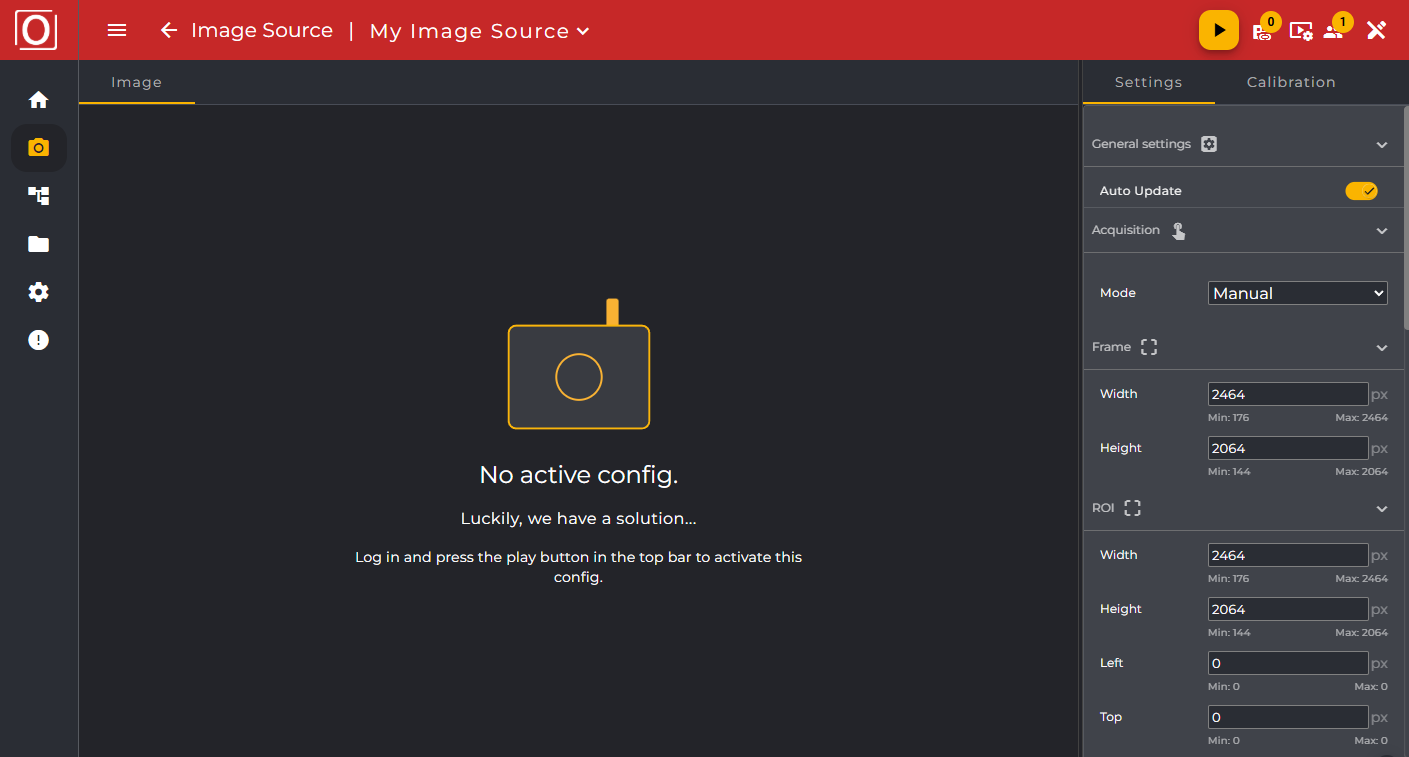View notifications via the alert sidebar icon
Viewport: 1409px width, 757px height.
37,339
